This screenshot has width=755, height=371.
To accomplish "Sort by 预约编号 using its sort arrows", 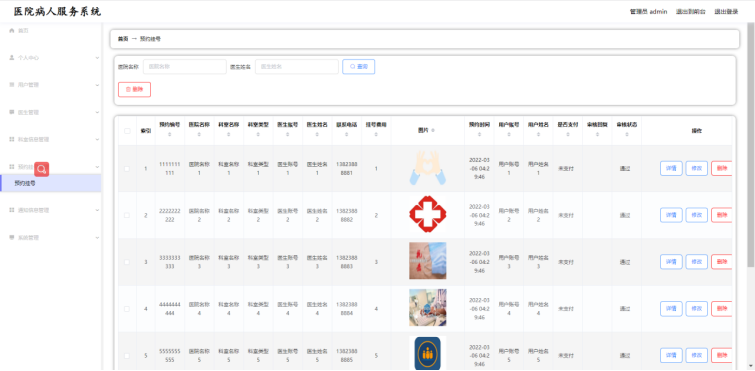I will coord(169,135).
